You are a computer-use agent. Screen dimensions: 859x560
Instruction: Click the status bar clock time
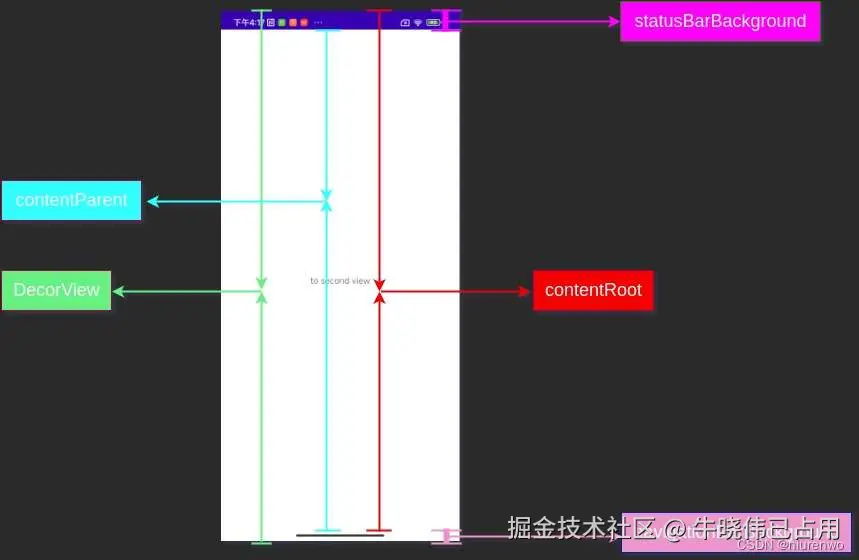pos(248,22)
